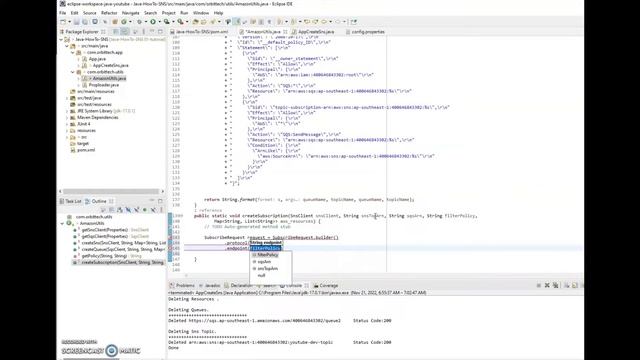Image resolution: width=640 pixels, height=360 pixels.
Task: Select the target folder in Package Explorer
Action: click(83, 144)
